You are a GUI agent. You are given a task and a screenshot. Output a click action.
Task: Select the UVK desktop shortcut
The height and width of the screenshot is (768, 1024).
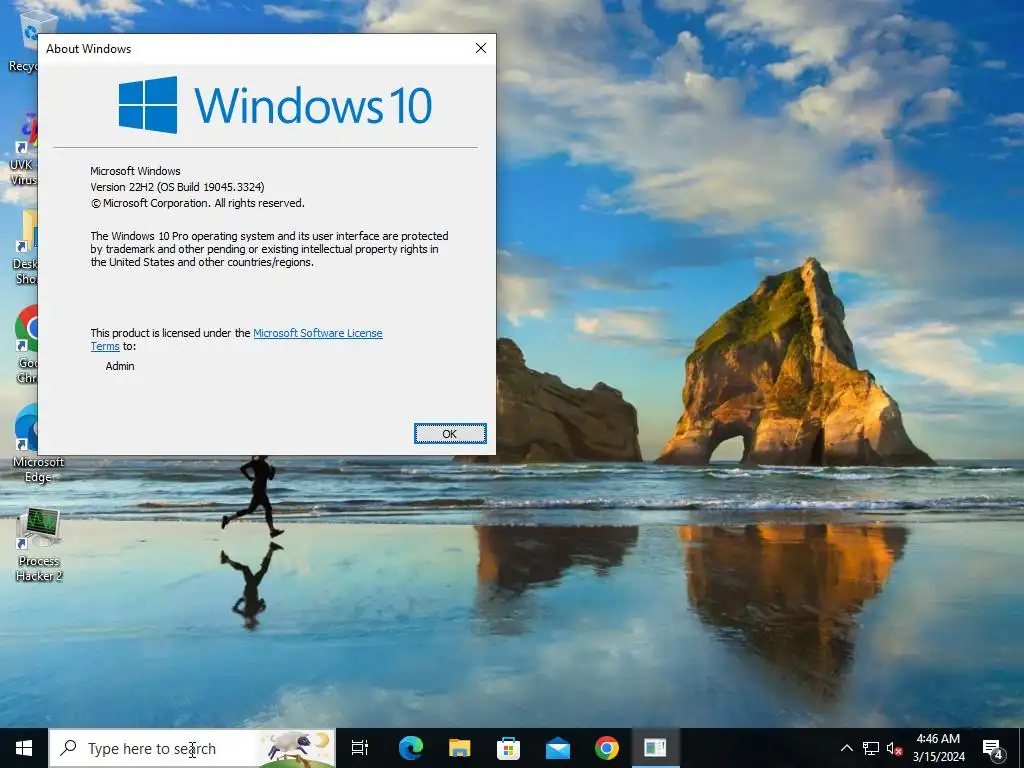24,149
